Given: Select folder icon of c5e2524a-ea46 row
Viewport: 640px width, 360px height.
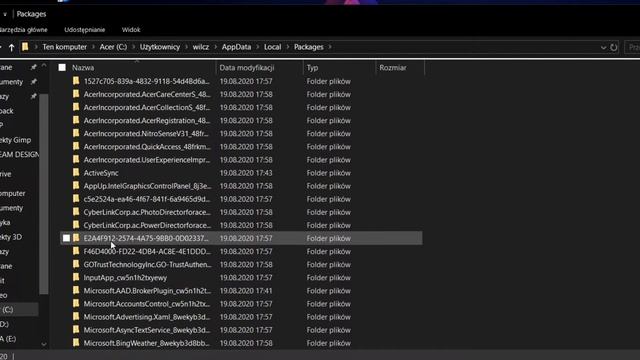Looking at the screenshot, I should [76, 198].
